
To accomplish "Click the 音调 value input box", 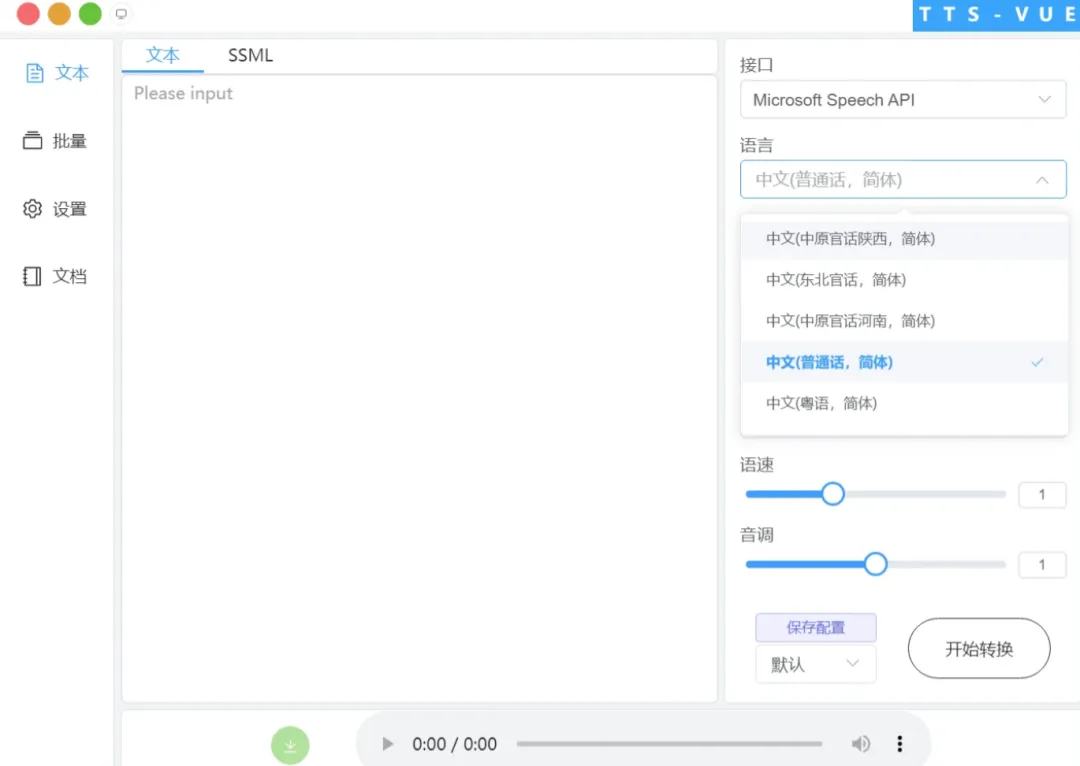I will [x=1042, y=565].
